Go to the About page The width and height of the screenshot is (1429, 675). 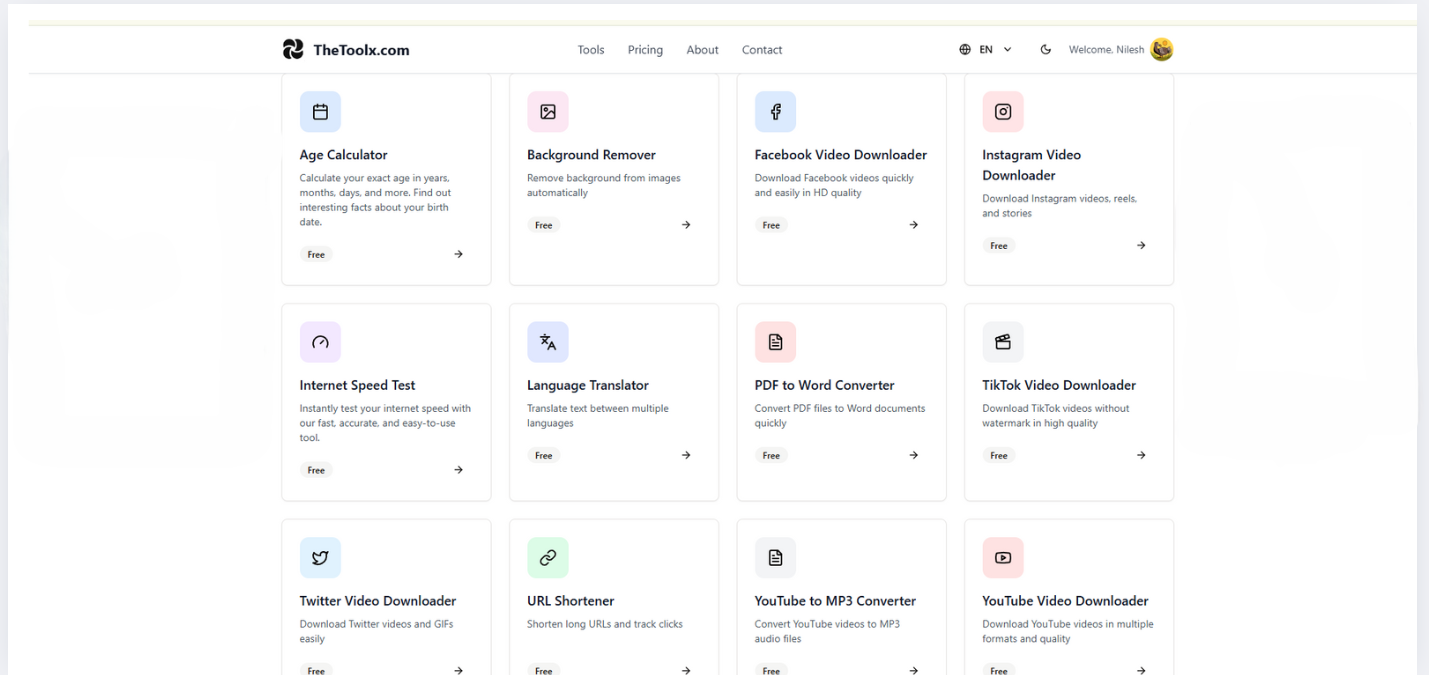[x=702, y=50]
